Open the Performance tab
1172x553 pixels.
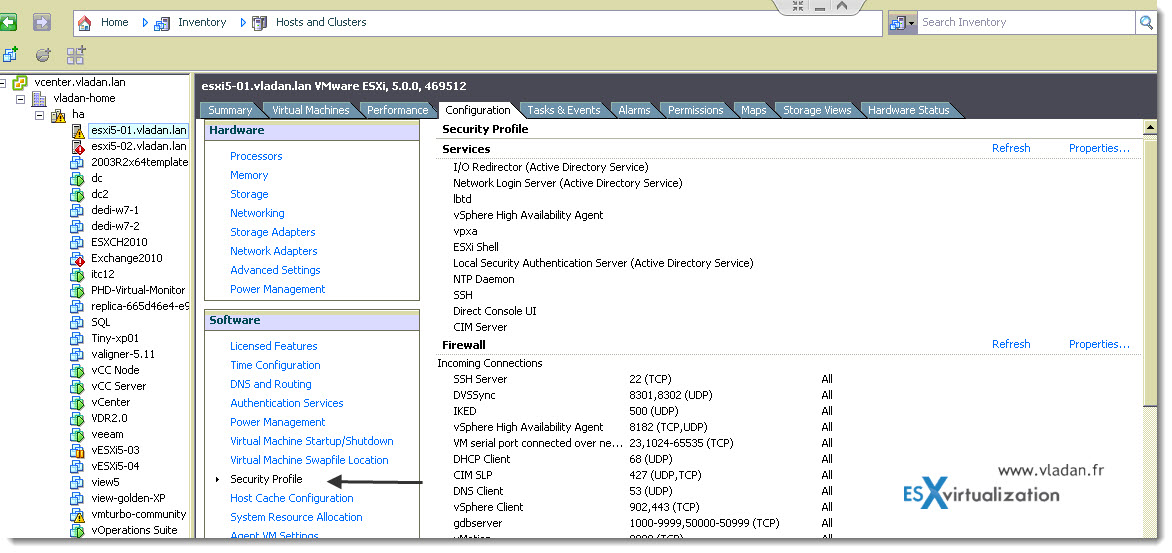398,110
